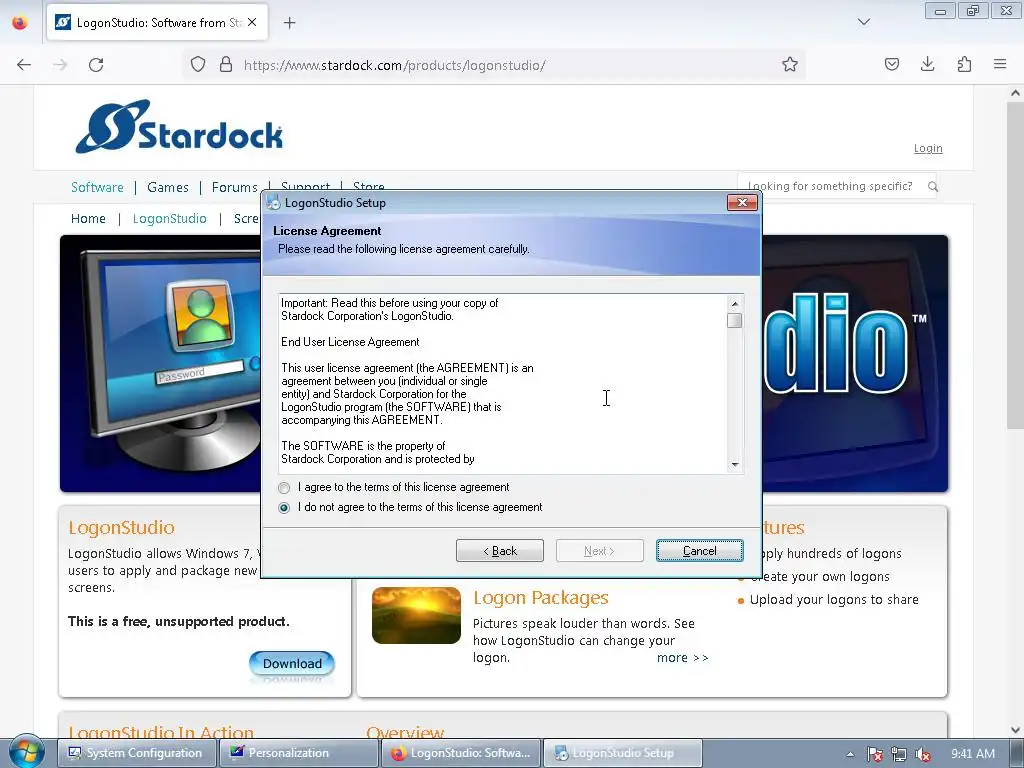Open the Pocket save icon
Viewport: 1024px width, 768px height.
pos(891,64)
